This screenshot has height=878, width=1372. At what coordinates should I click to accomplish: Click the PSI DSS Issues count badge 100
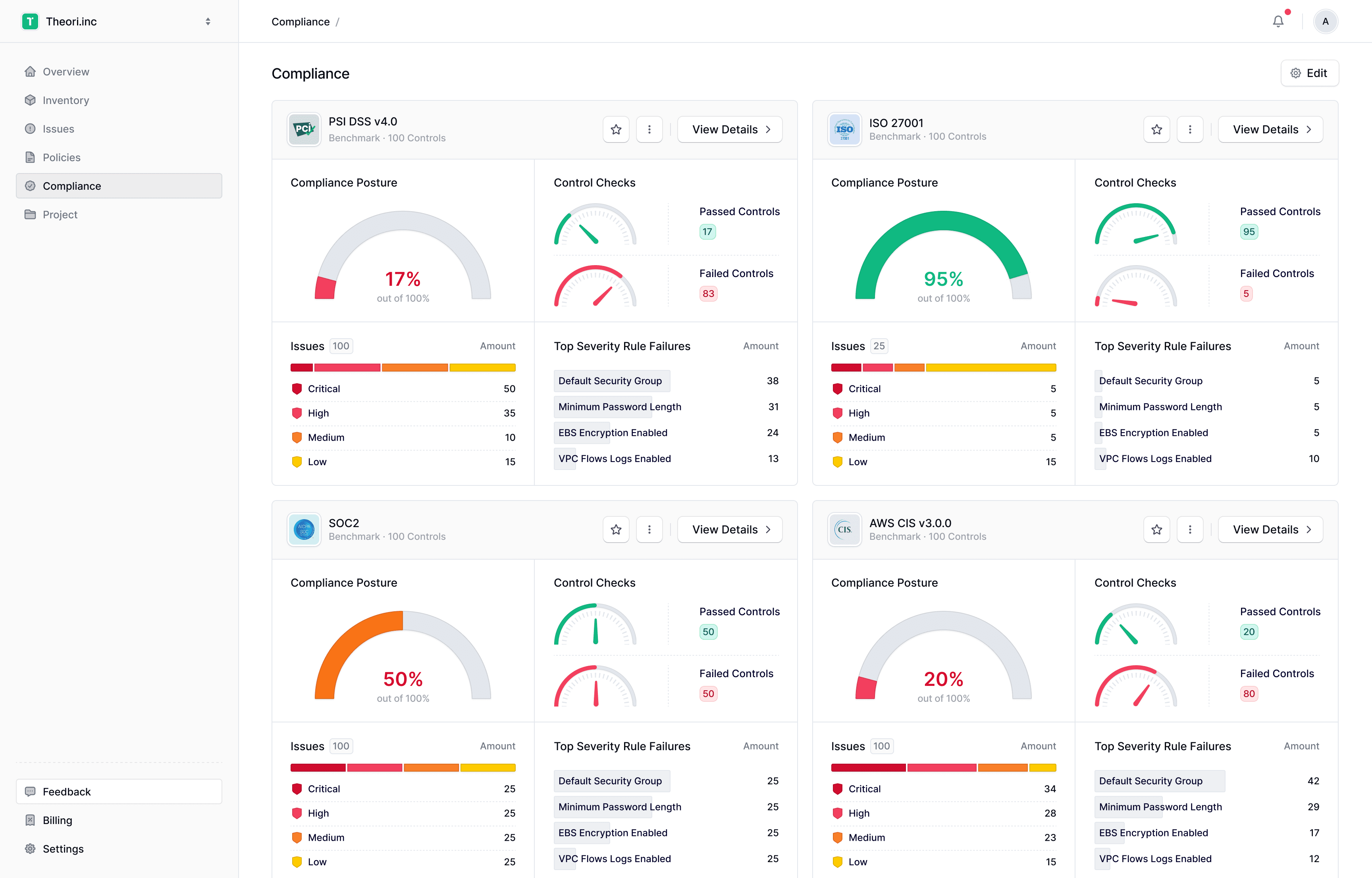coord(341,346)
